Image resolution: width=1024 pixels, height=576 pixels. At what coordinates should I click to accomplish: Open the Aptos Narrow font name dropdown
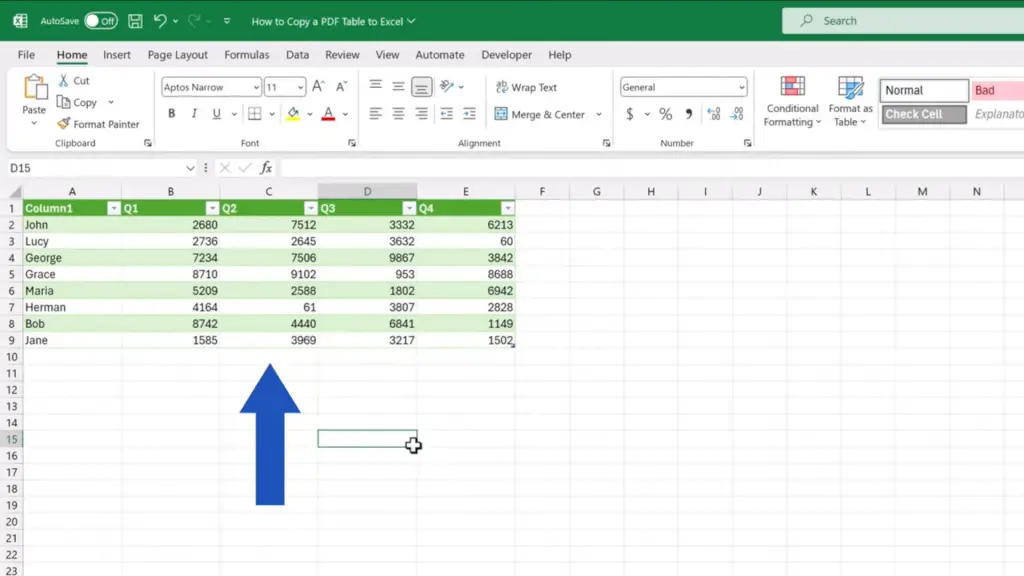tap(256, 87)
